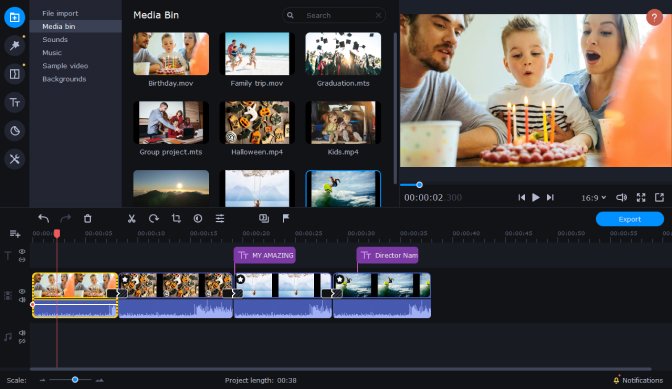This screenshot has height=389, width=672.
Task: Delete selected clip with trash icon
Action: point(87,219)
